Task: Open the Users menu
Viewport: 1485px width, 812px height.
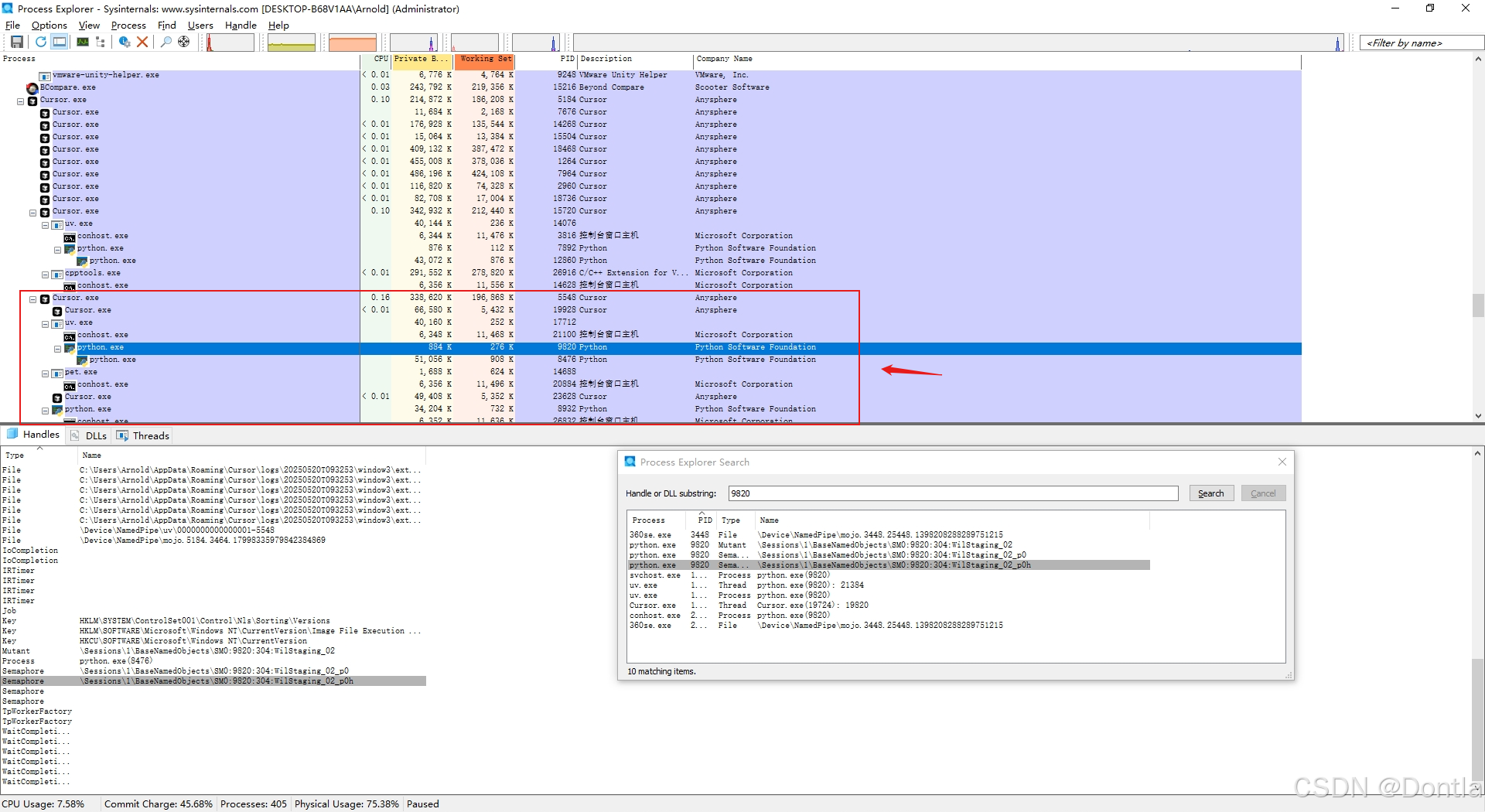Action: (x=200, y=25)
